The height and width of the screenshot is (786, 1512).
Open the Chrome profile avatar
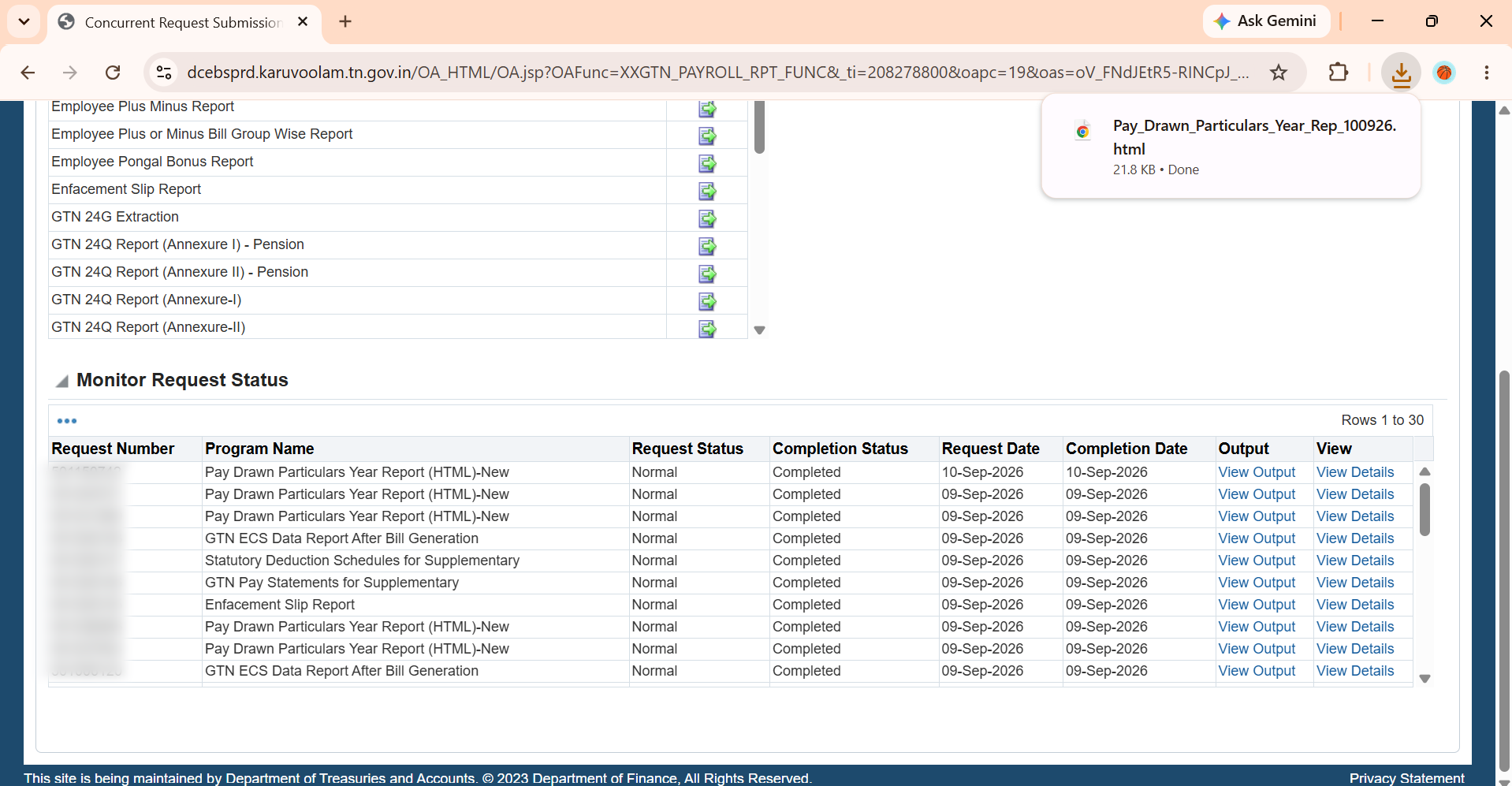1444,73
